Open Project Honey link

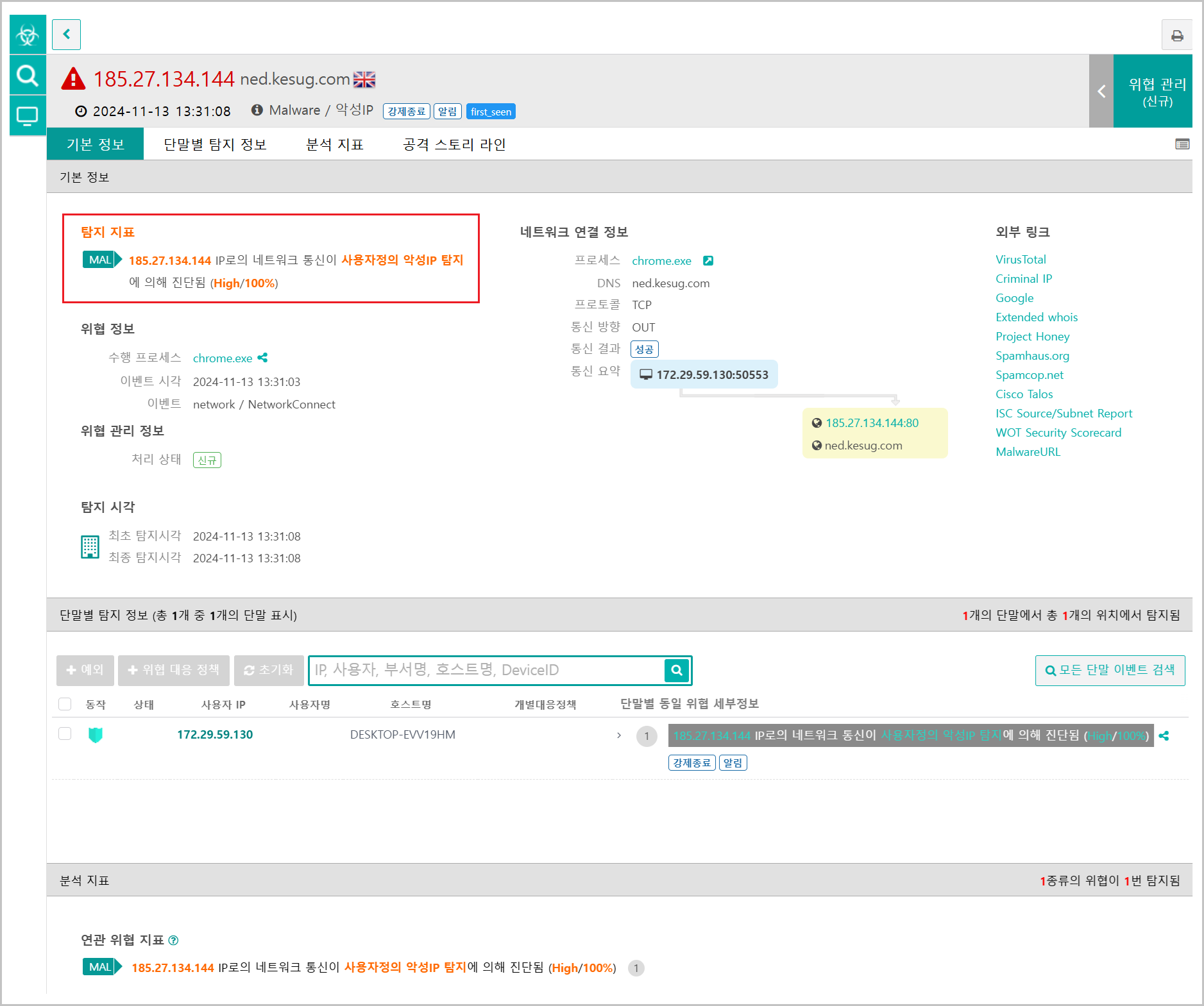1033,337
